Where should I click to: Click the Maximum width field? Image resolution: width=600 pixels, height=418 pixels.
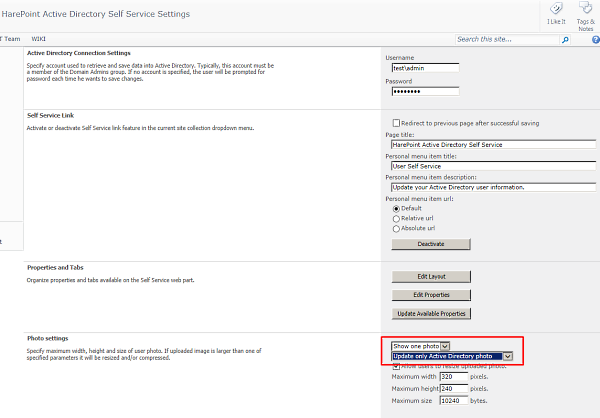[454, 376]
